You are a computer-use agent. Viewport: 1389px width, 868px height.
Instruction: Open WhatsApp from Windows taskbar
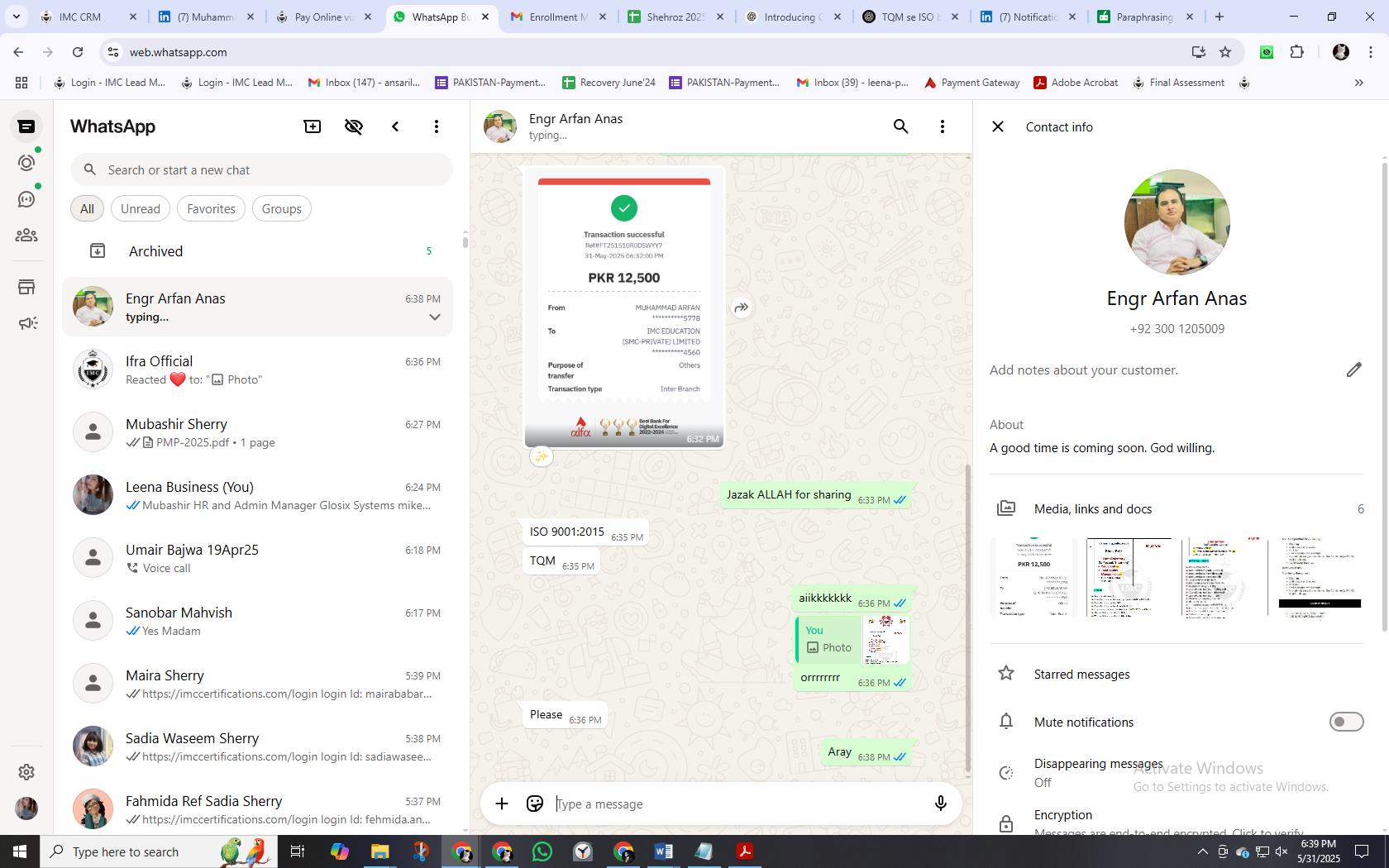point(542,851)
